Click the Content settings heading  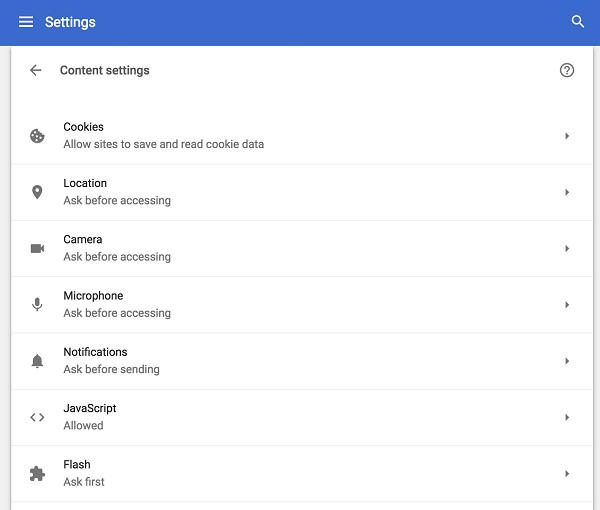[x=105, y=70]
